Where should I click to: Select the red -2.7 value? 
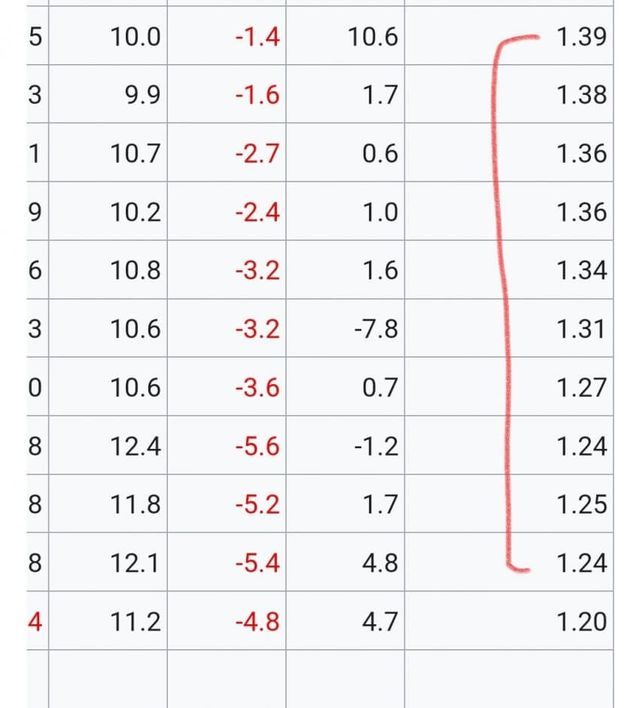(256, 154)
